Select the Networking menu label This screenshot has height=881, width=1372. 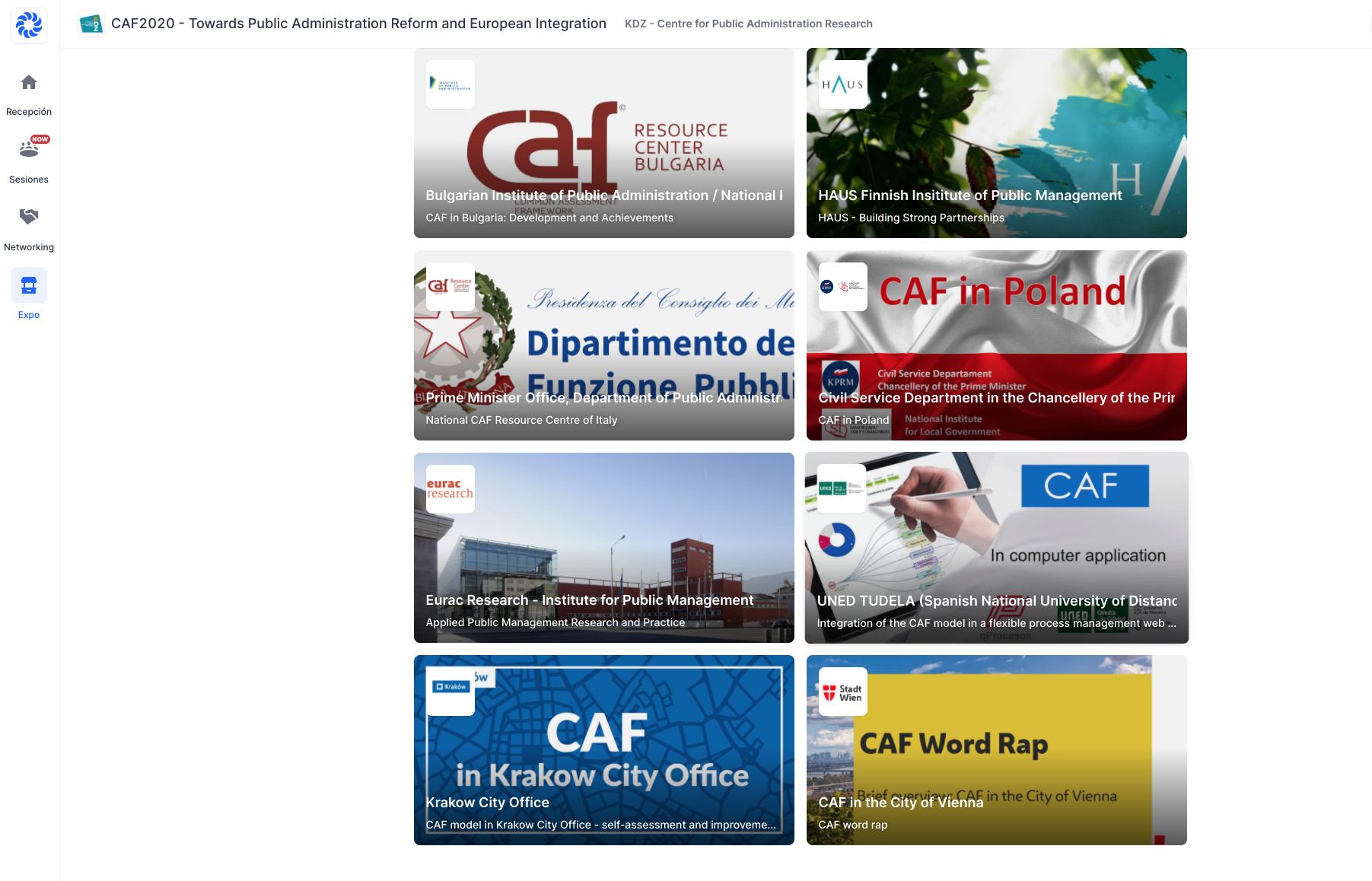tap(29, 247)
